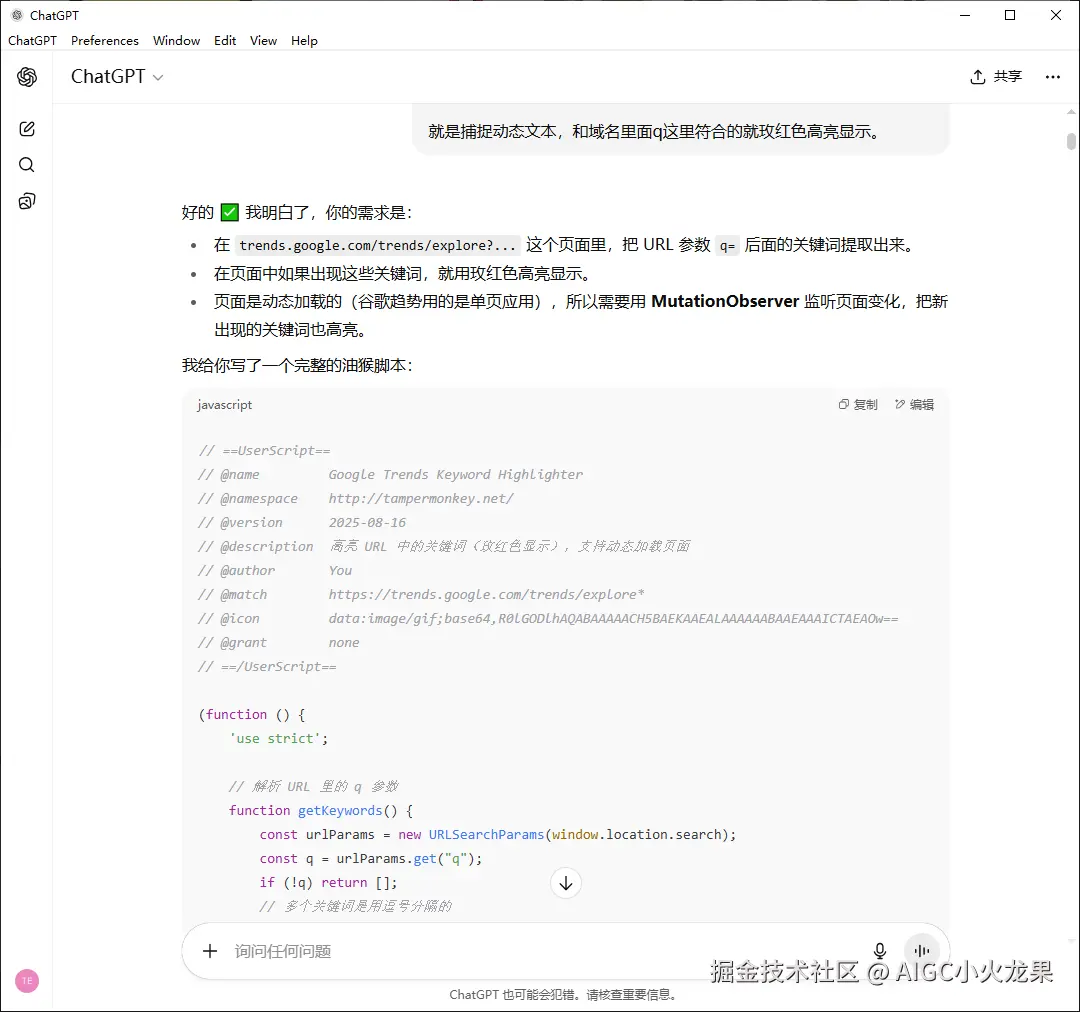The width and height of the screenshot is (1080, 1012).
Task: Edit the code with the 编辑 button
Action: click(914, 404)
